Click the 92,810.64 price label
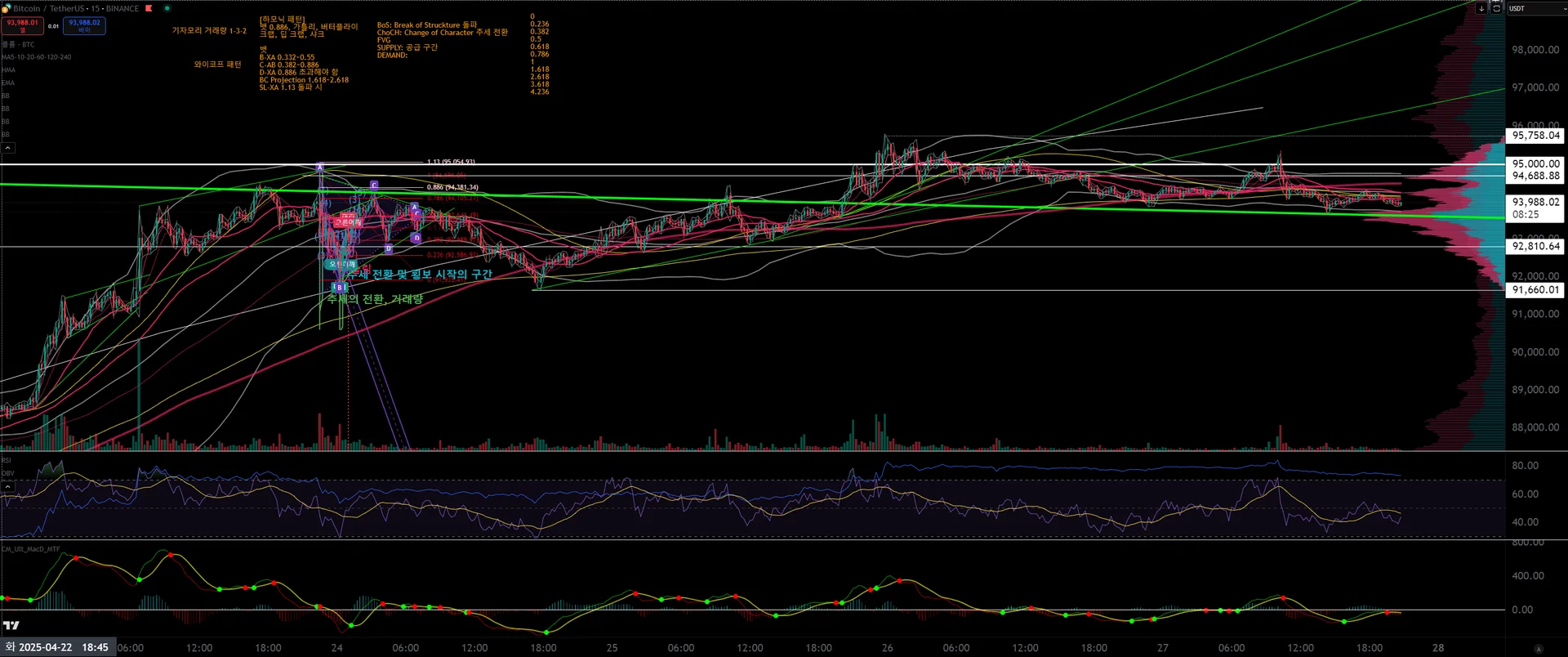Image resolution: width=1568 pixels, height=657 pixels. 1535,246
